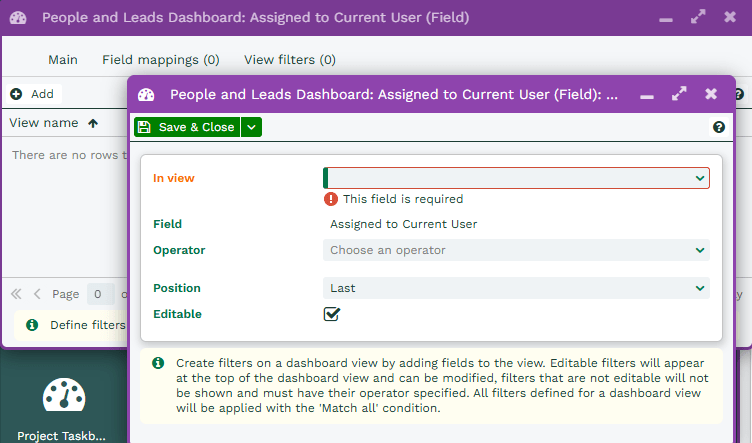Open the arrow menu beside Save & Close
The height and width of the screenshot is (443, 752).
(252, 127)
